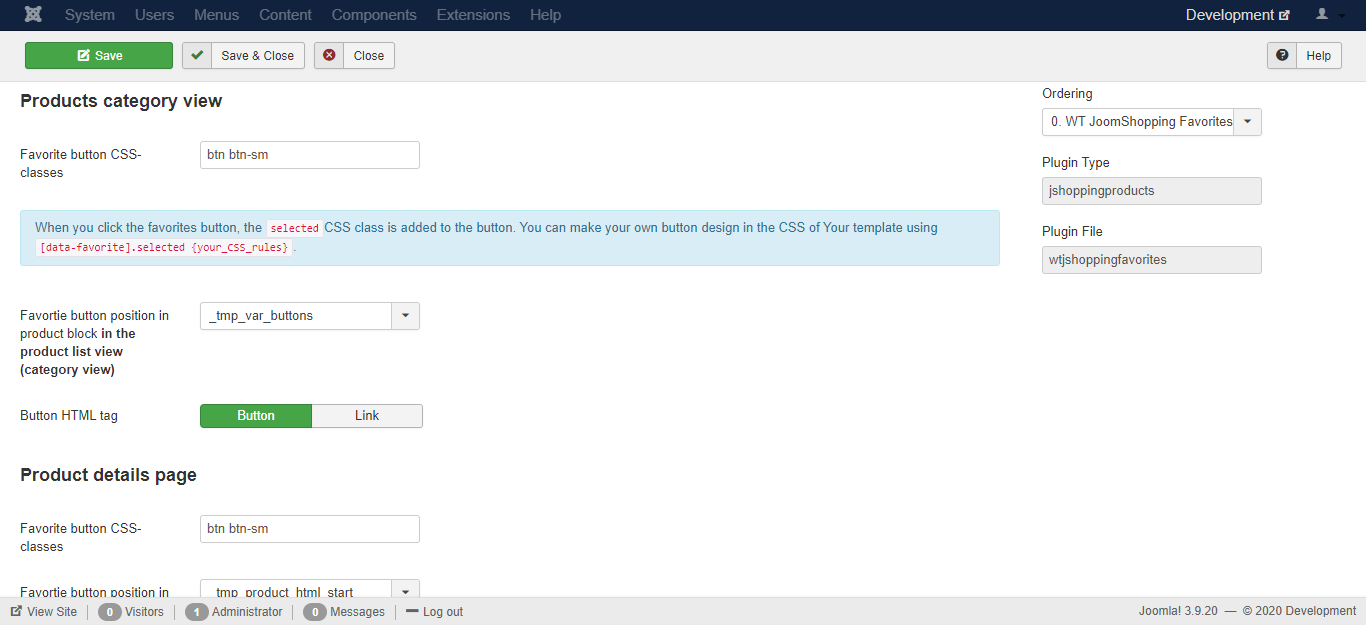
Task: Open the _tmp_product_html_start position dropdown
Action: point(405,590)
